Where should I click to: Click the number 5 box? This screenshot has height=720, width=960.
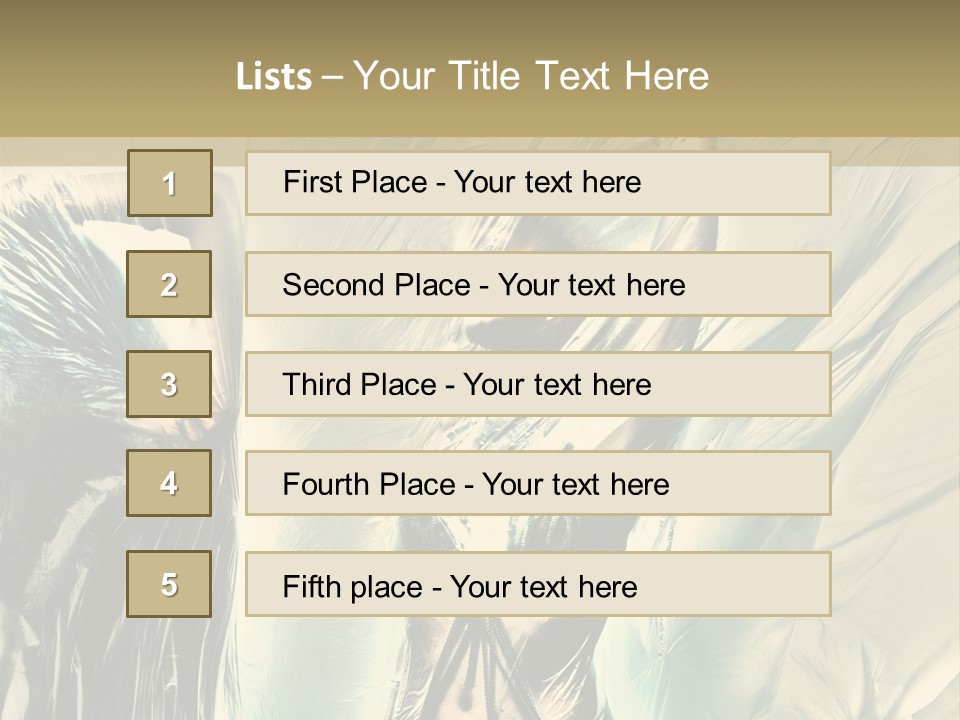click(169, 584)
